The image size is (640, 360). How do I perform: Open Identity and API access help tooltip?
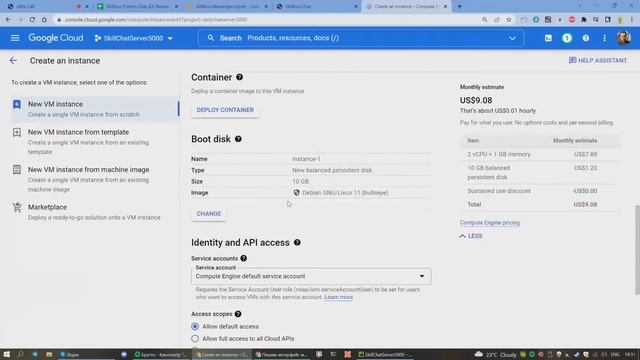pyautogui.click(x=297, y=242)
